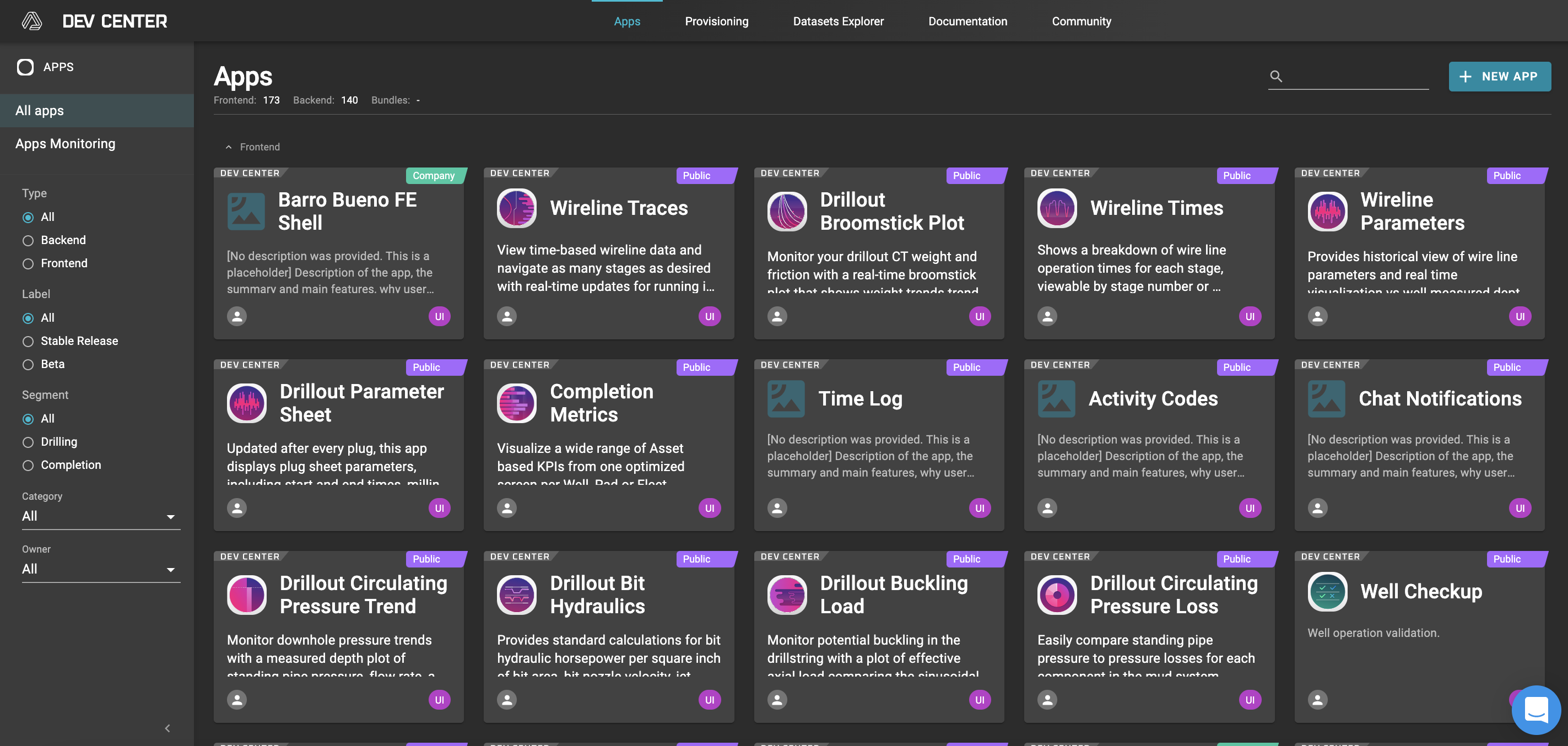The image size is (1568, 746).
Task: Click the Activity Codes placeholder image icon
Action: [x=1056, y=398]
